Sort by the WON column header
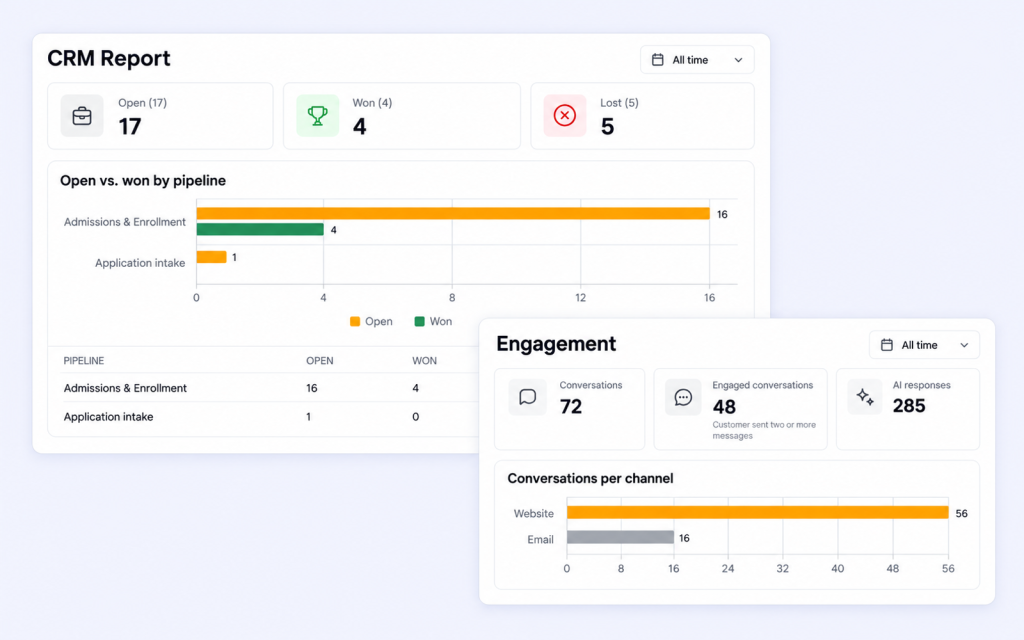Viewport: 1024px width, 640px height. click(424, 360)
